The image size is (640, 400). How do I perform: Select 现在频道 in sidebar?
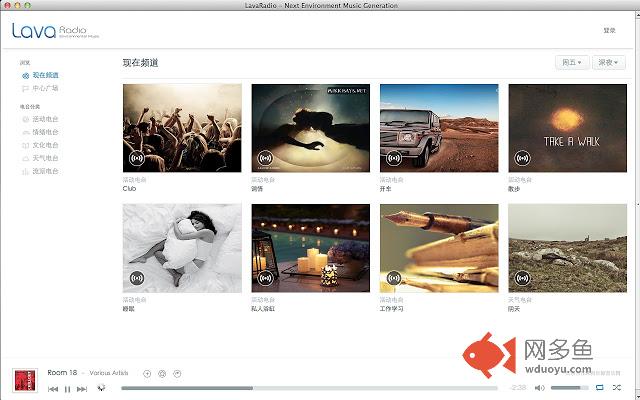[x=40, y=76]
